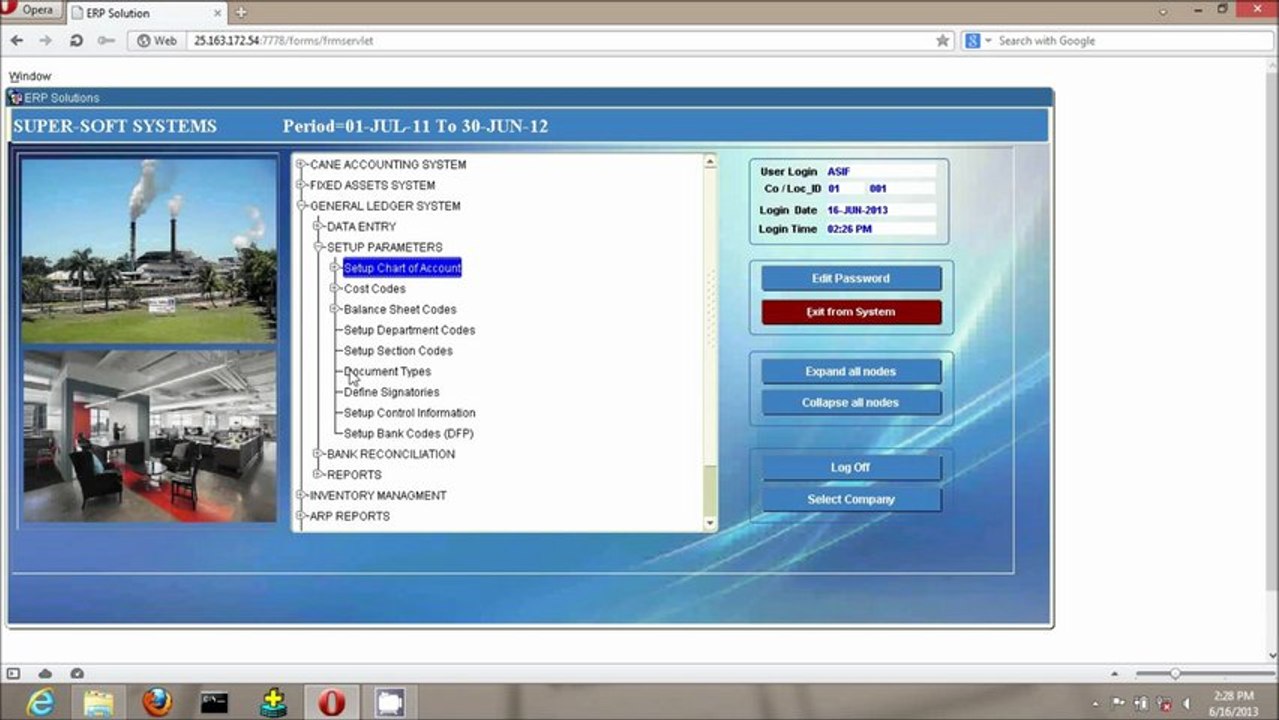Click tree scrollbar down arrow
The image size is (1279, 720).
click(x=710, y=523)
